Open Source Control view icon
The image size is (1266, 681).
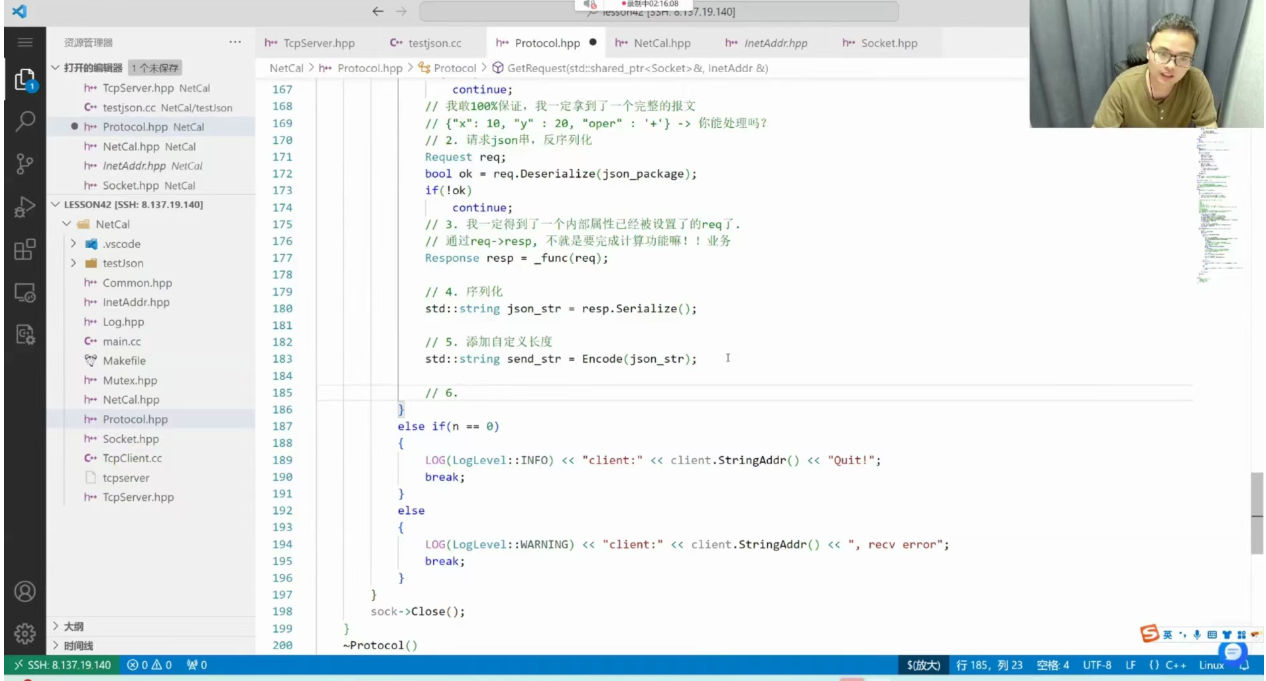tap(25, 165)
